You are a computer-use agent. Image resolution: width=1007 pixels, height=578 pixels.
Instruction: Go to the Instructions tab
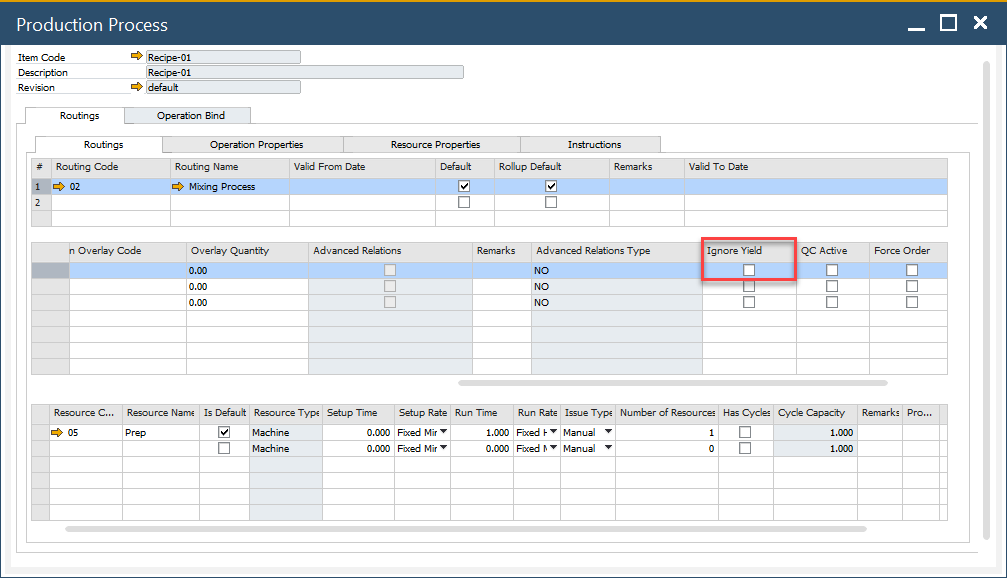pos(594,145)
